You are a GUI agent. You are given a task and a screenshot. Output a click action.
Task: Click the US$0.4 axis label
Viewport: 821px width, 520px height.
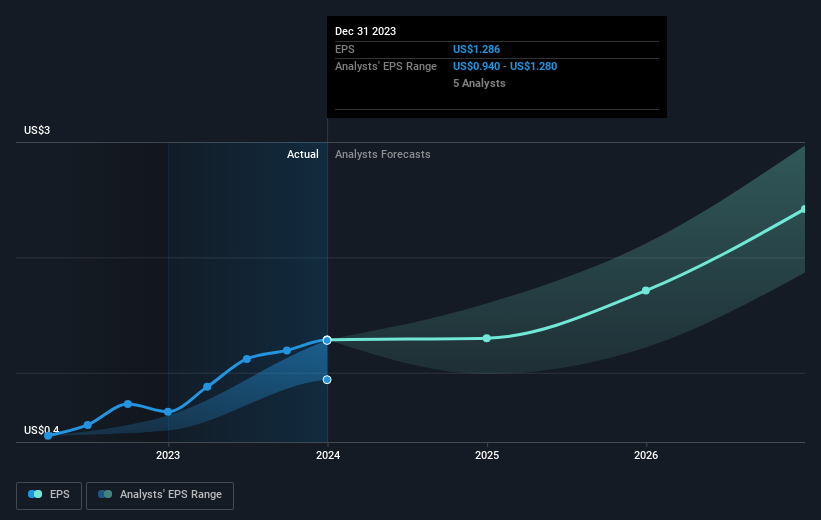coord(41,430)
